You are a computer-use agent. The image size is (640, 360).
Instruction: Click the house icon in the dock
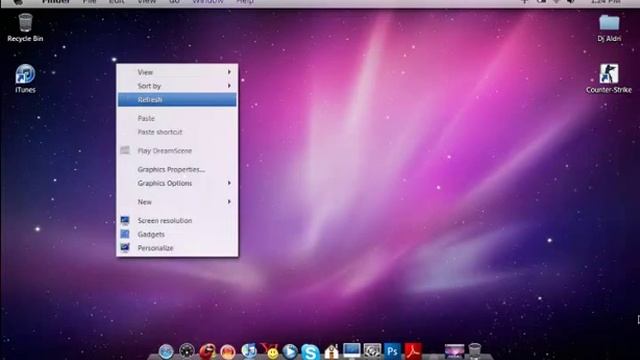[x=331, y=351]
